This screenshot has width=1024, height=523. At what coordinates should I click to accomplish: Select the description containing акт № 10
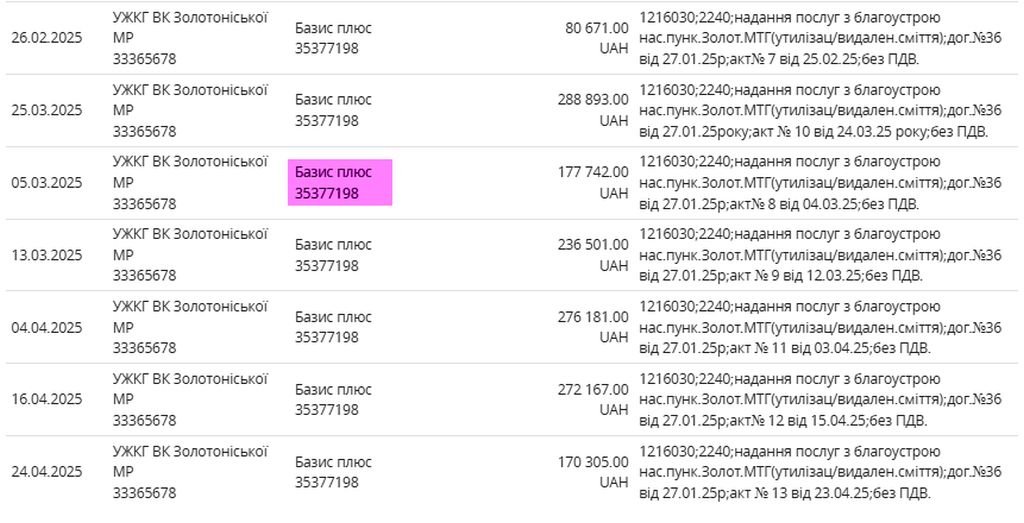click(x=819, y=110)
